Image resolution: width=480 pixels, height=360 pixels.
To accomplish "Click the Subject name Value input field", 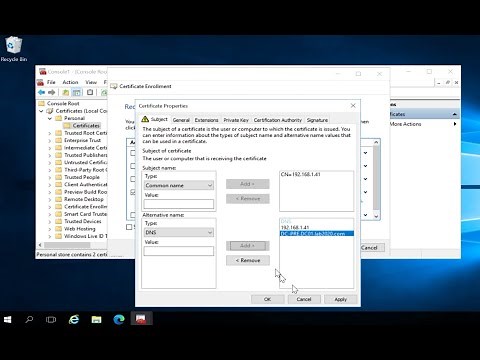I will click(179, 204).
